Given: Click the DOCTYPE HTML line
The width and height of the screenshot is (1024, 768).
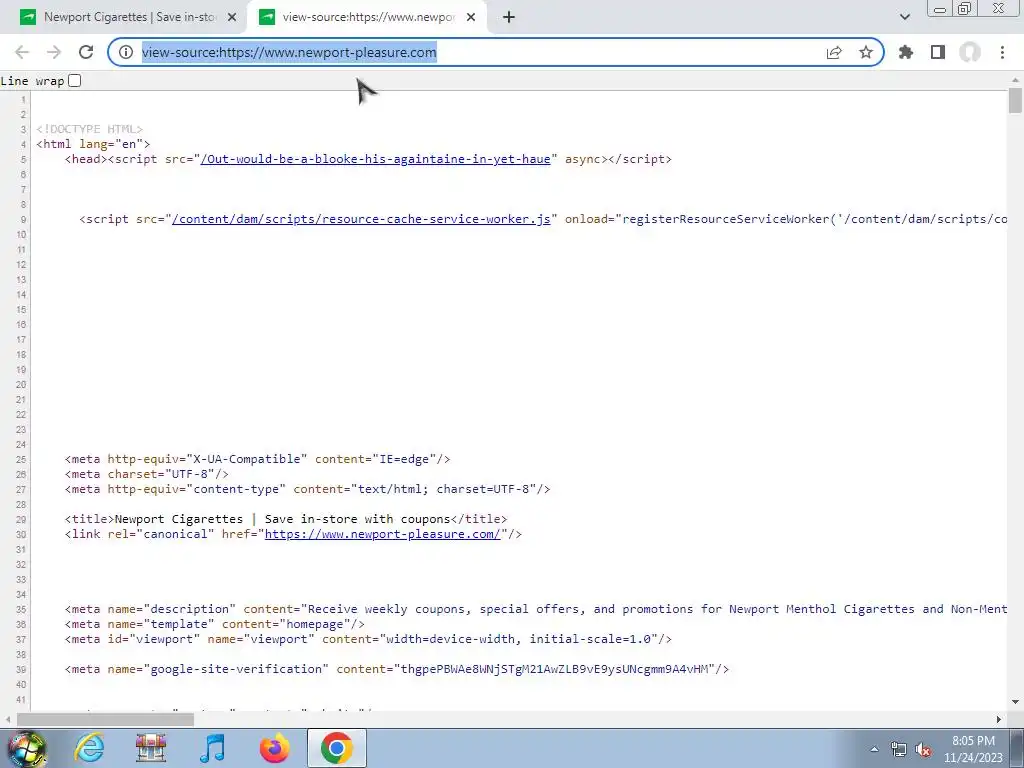Looking at the screenshot, I should pos(89,129).
